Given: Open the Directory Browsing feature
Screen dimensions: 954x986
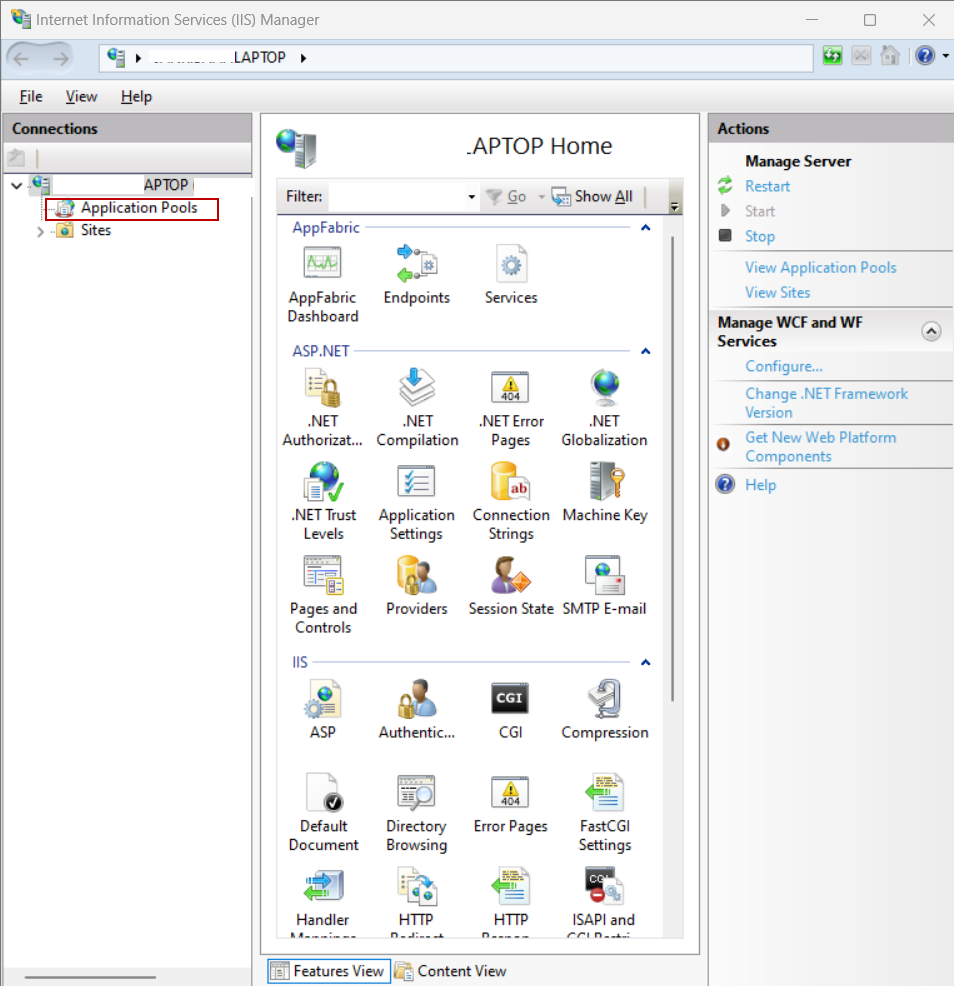Looking at the screenshot, I should (x=416, y=813).
